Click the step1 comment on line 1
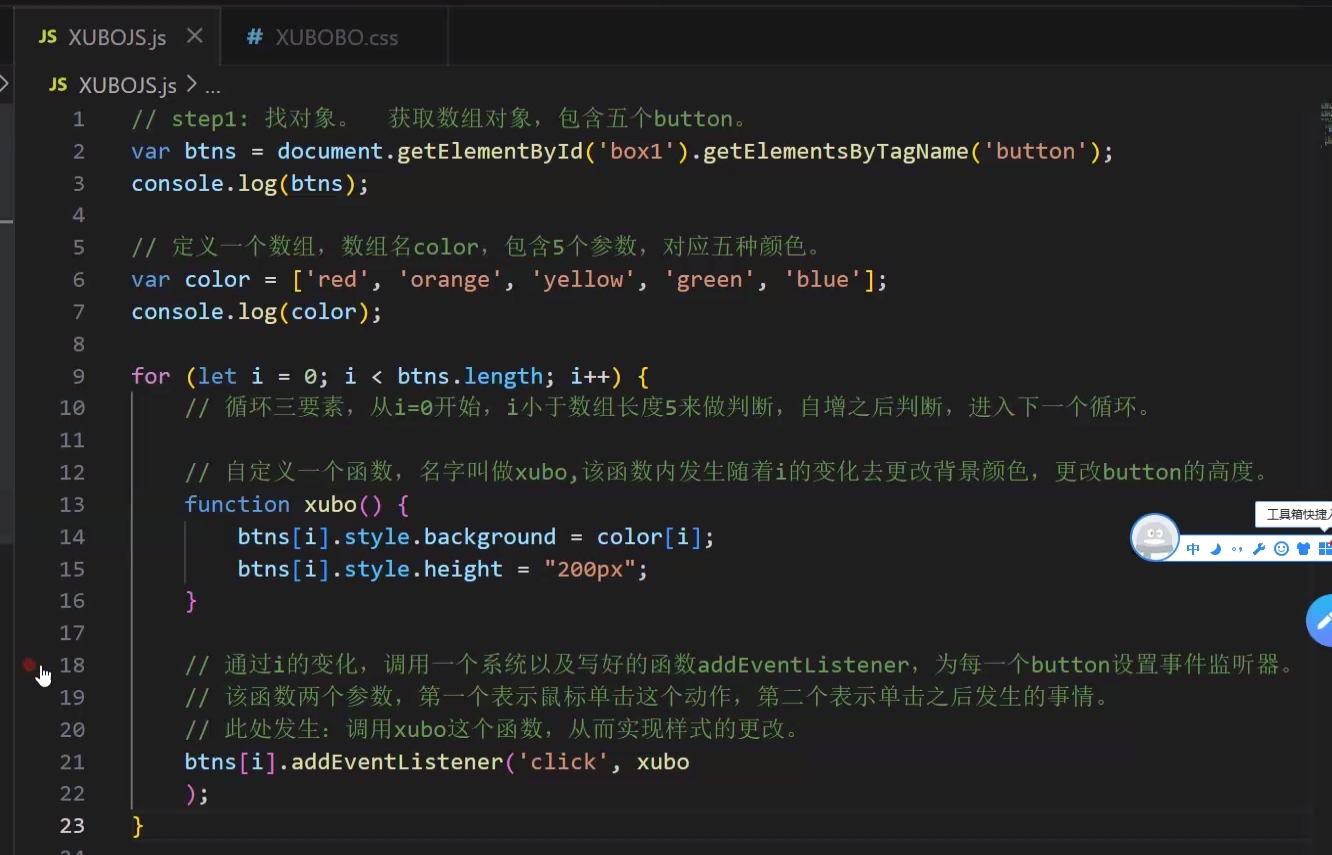Viewport: 1332px width, 855px height. (x=440, y=119)
